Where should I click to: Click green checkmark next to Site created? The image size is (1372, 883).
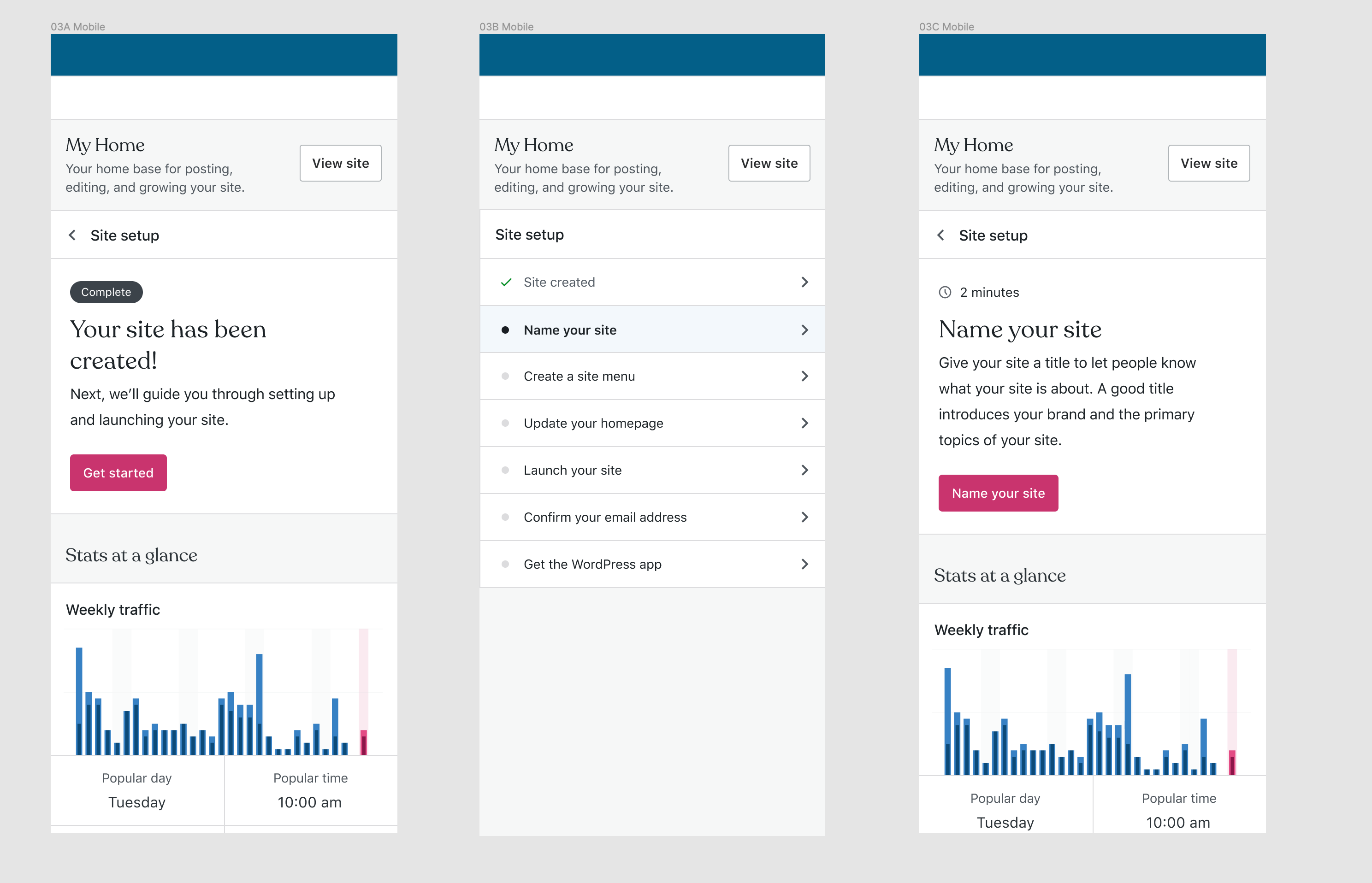click(x=506, y=282)
